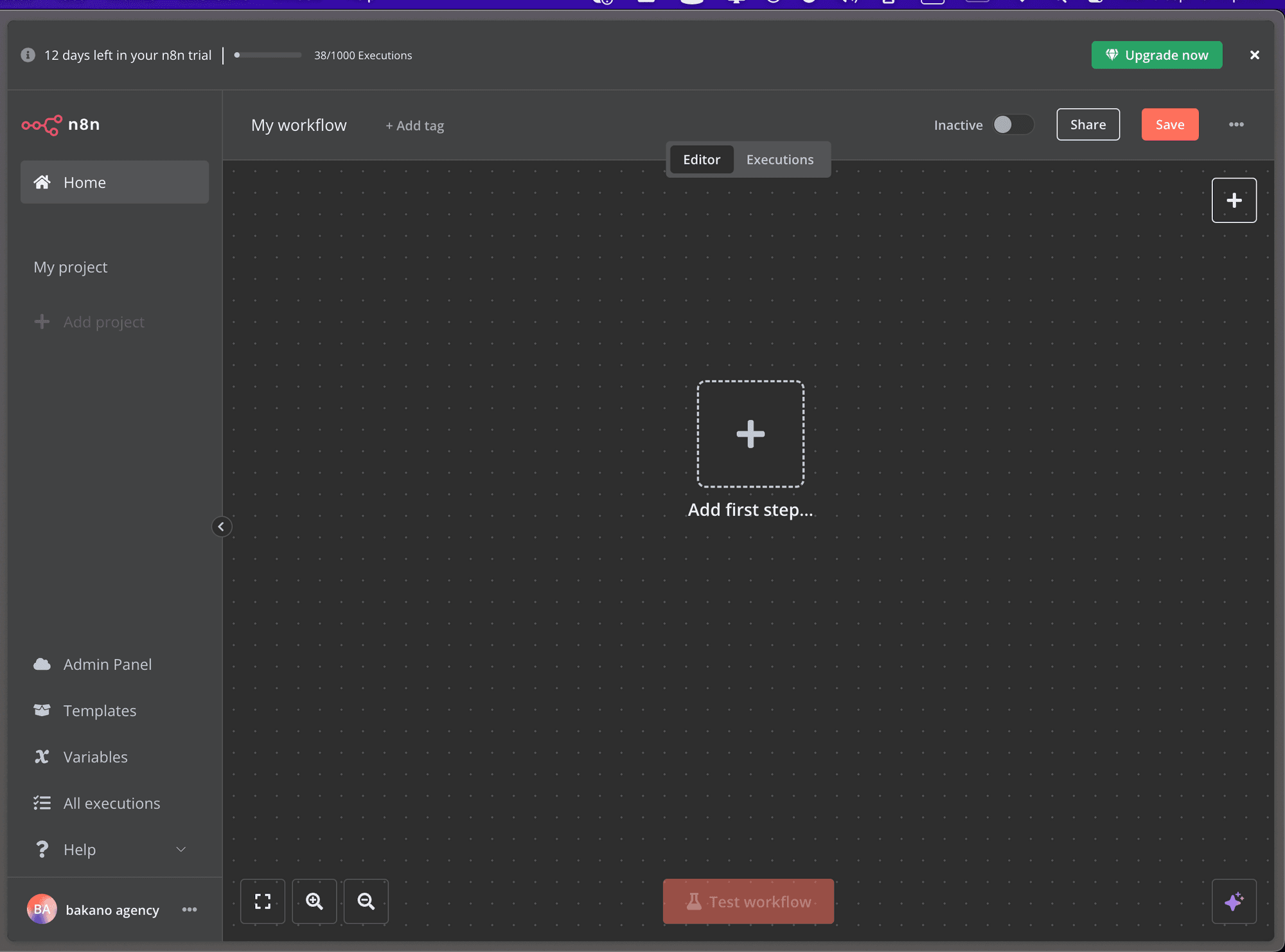Click the 12 days left trial text

point(128,55)
